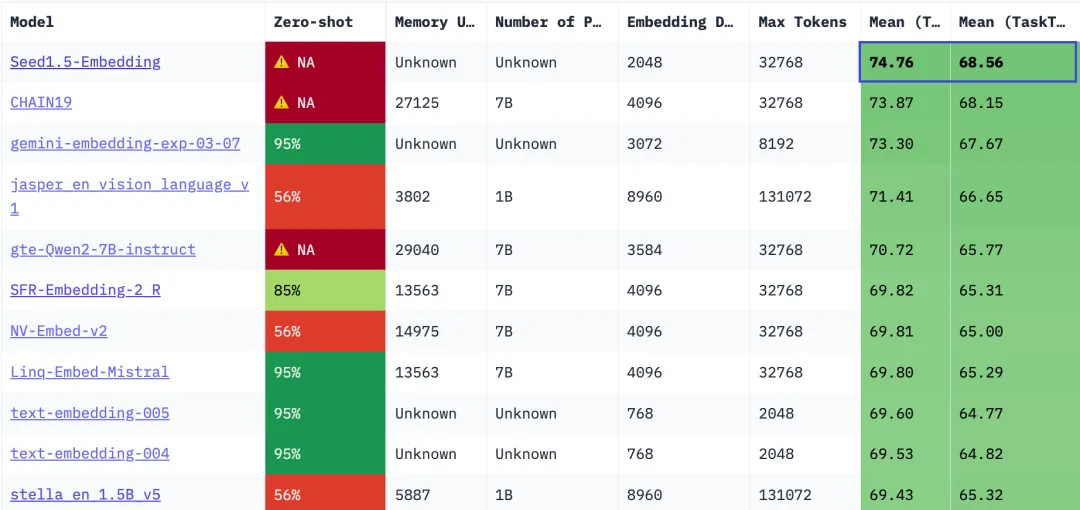Visit the NV-Embed-v2 model page
Screen dimensions: 1080x510
(x=59, y=331)
